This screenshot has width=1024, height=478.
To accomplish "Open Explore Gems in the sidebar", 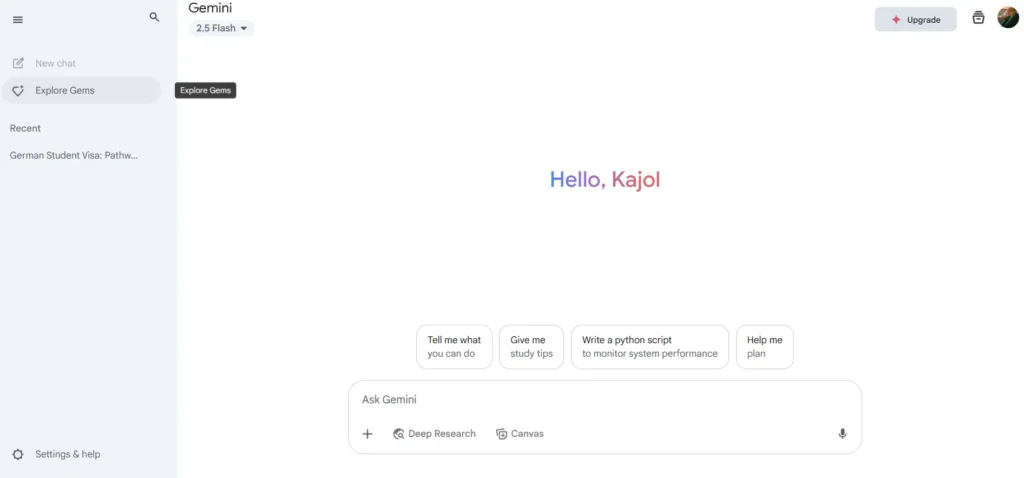I will [x=82, y=91].
